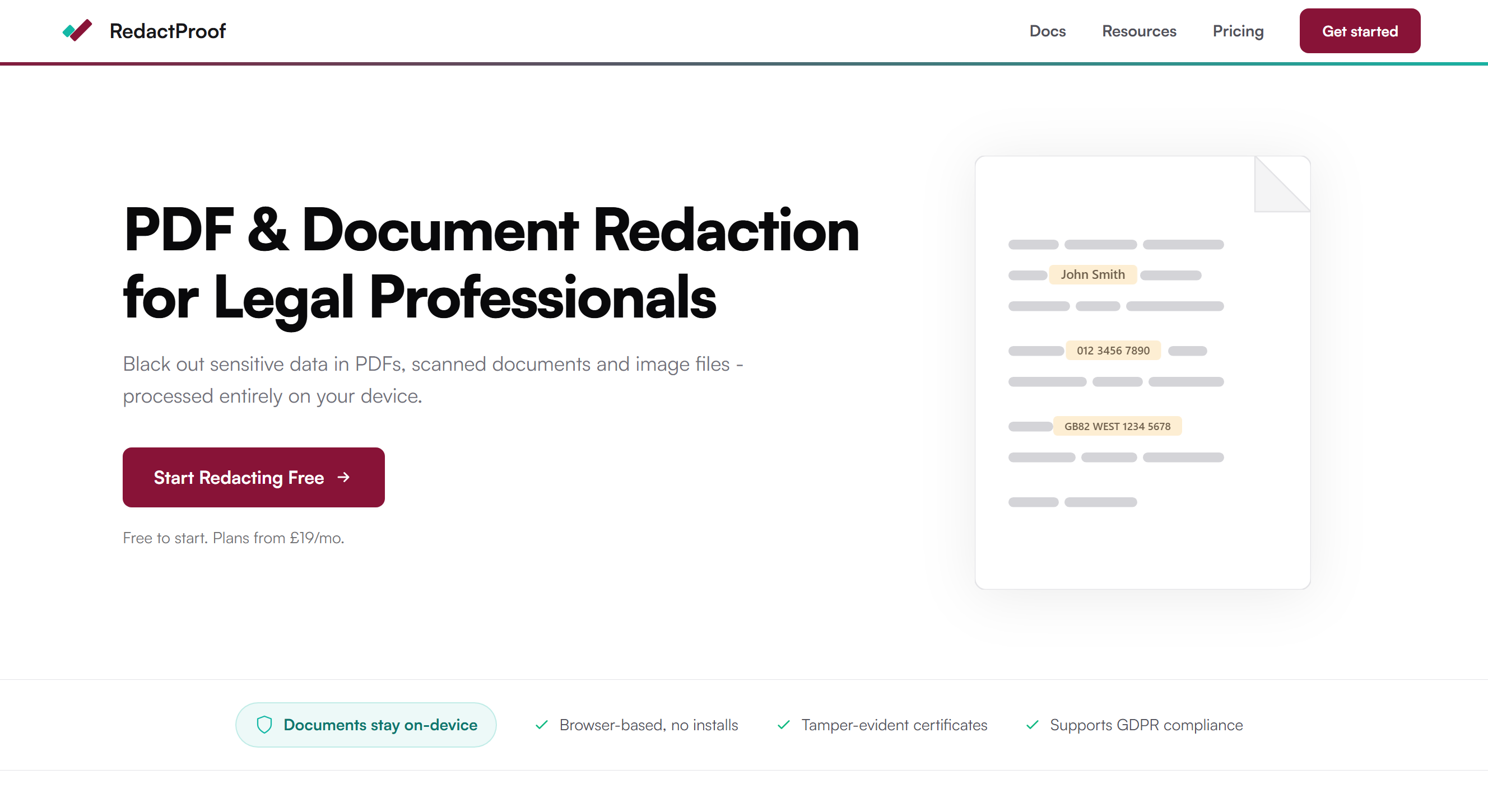
Task: Click the Get started button
Action: (1360, 31)
